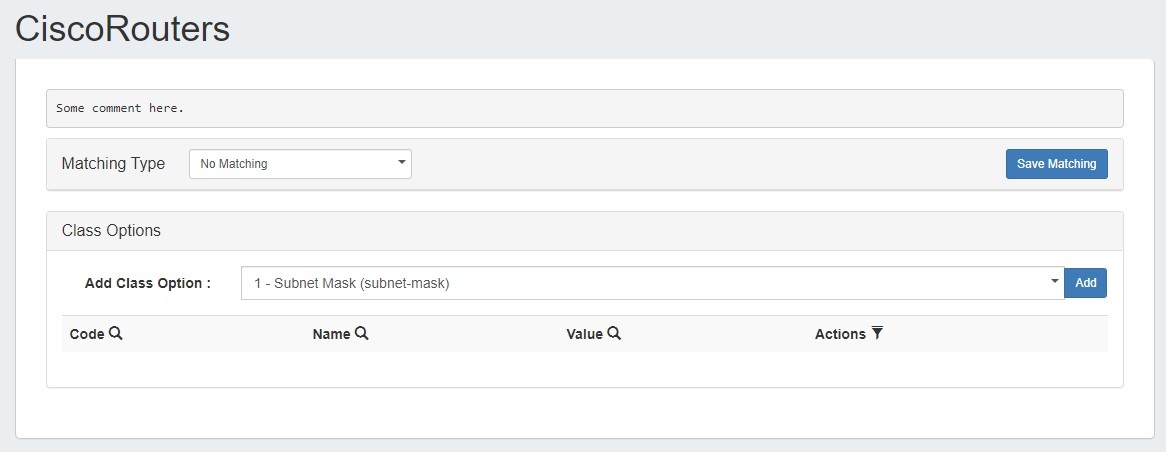Click the search icon beside Code column
Viewport: 1166px width, 452px height.
[116, 334]
